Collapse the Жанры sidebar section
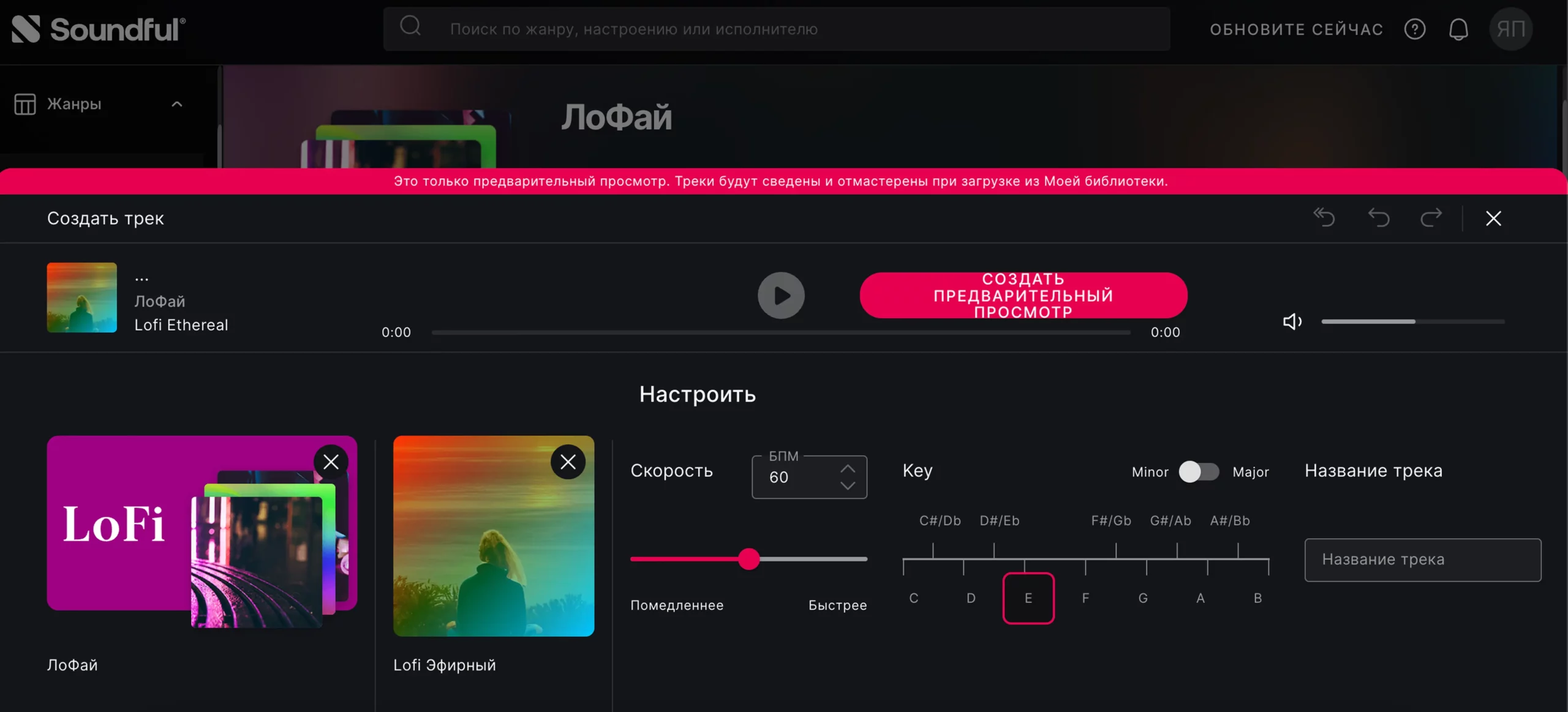 176,104
